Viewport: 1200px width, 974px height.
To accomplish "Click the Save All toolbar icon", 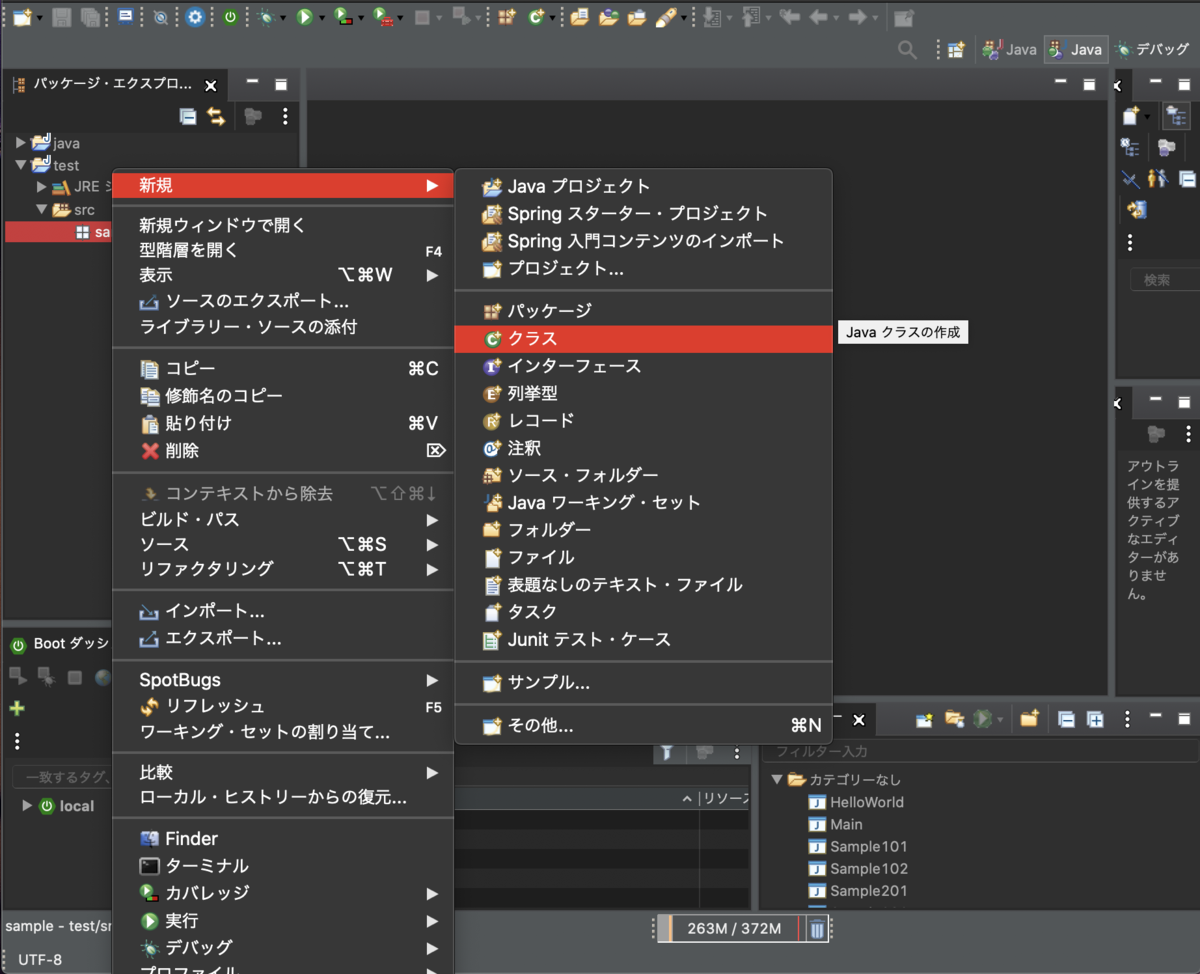I will coord(90,17).
